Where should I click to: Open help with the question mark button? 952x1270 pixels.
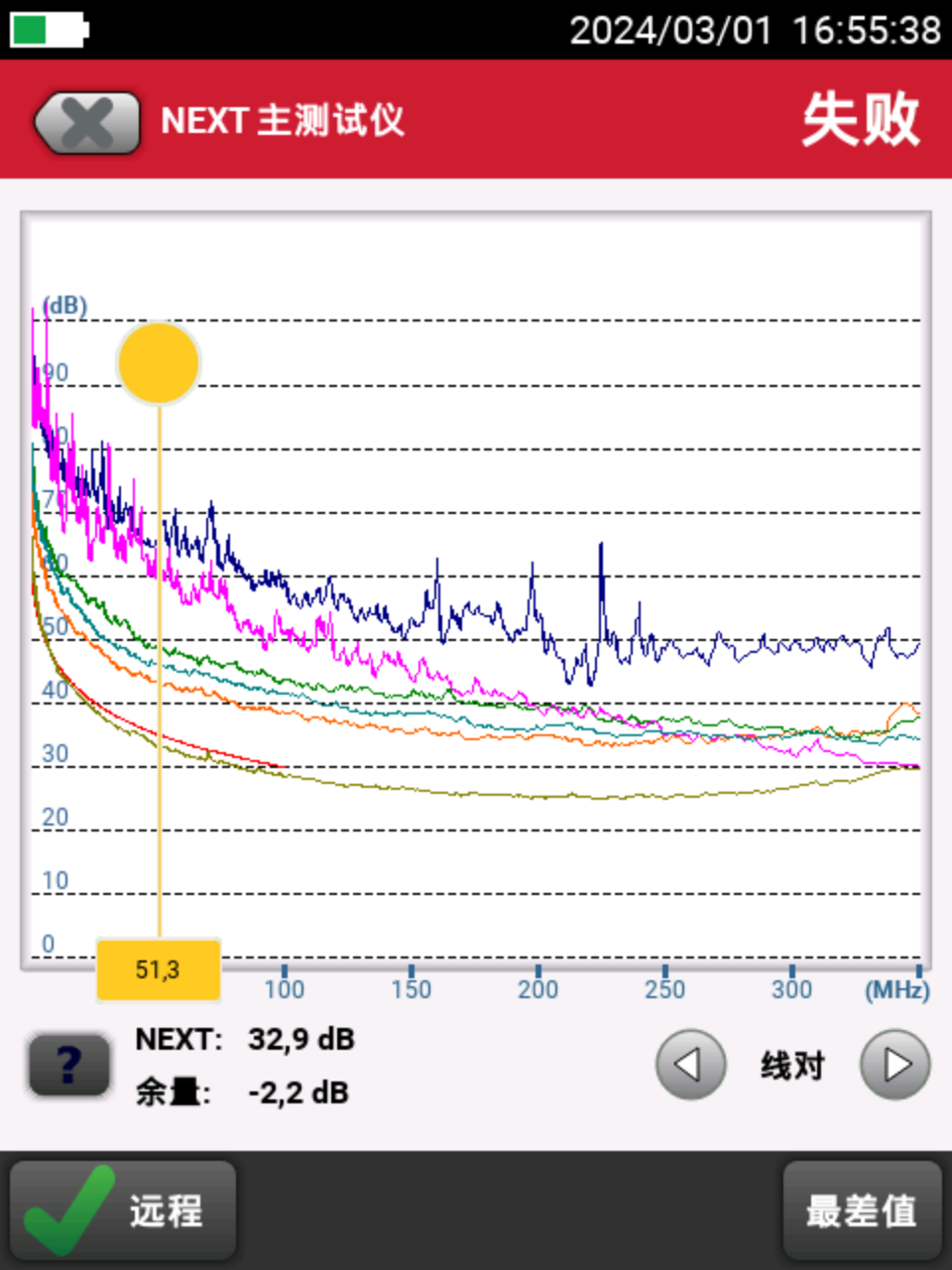click(x=68, y=1066)
